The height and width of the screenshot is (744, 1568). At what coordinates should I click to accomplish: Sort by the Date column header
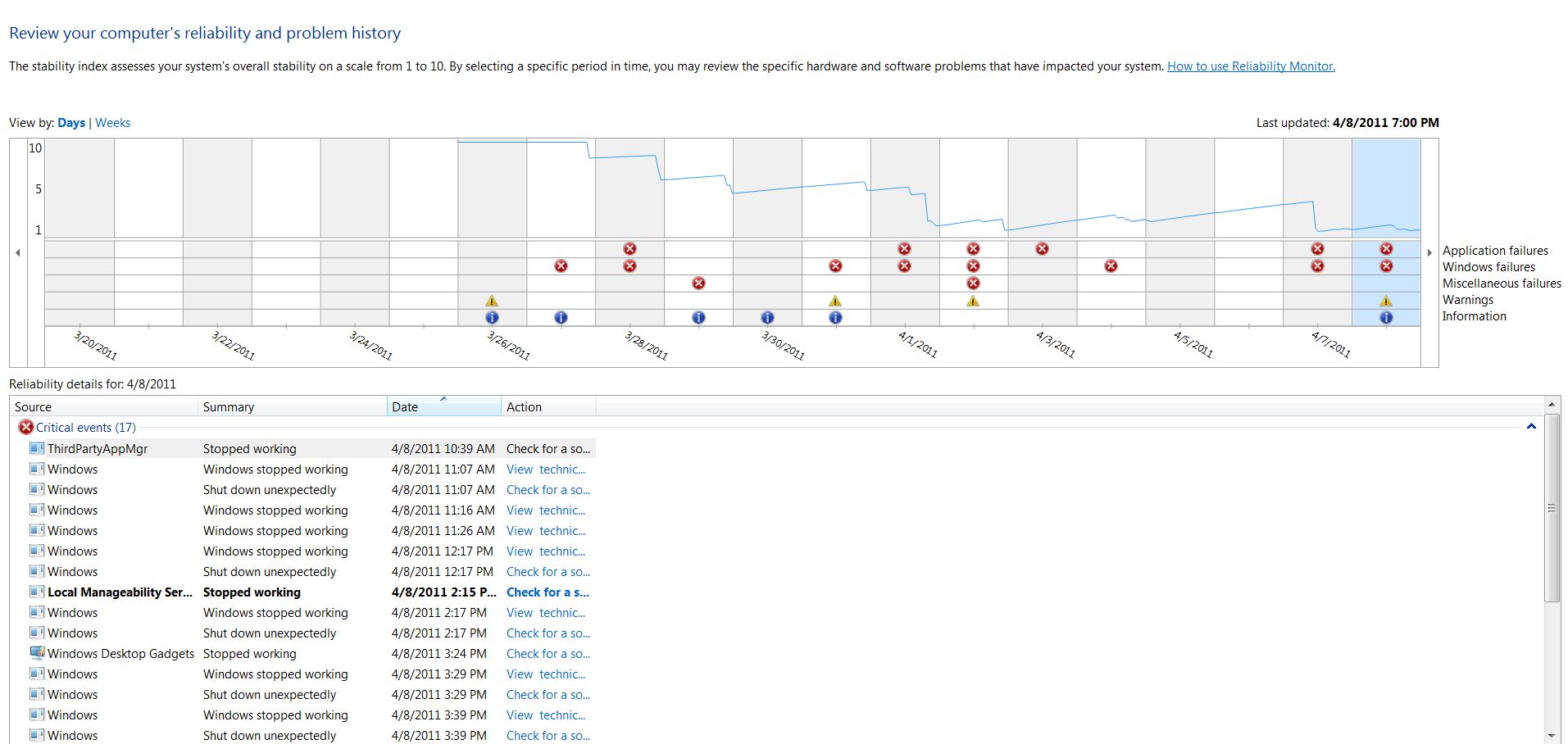click(443, 406)
